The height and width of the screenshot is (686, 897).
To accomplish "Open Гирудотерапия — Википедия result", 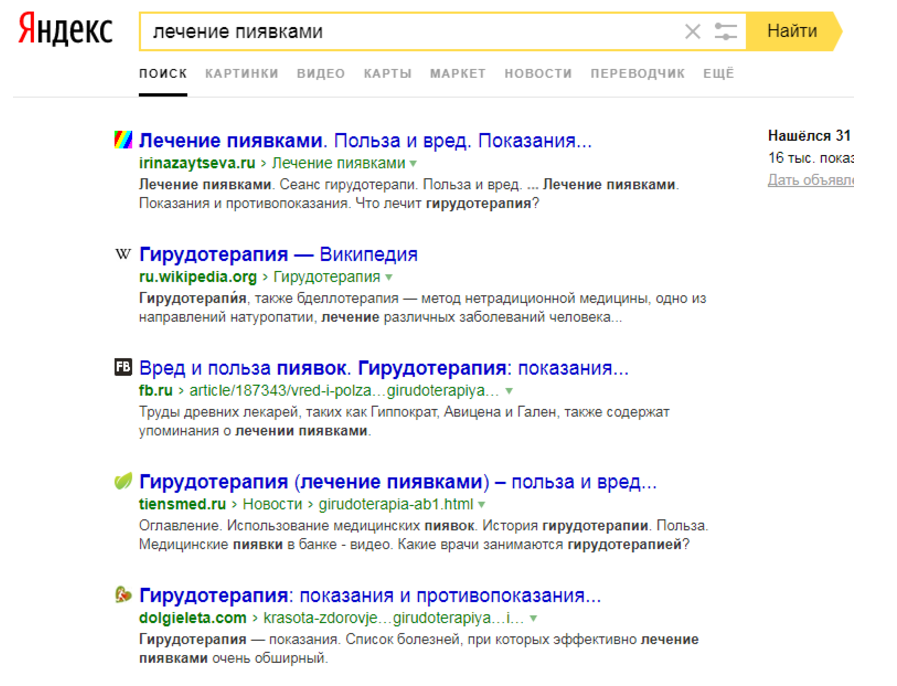I will point(279,254).
